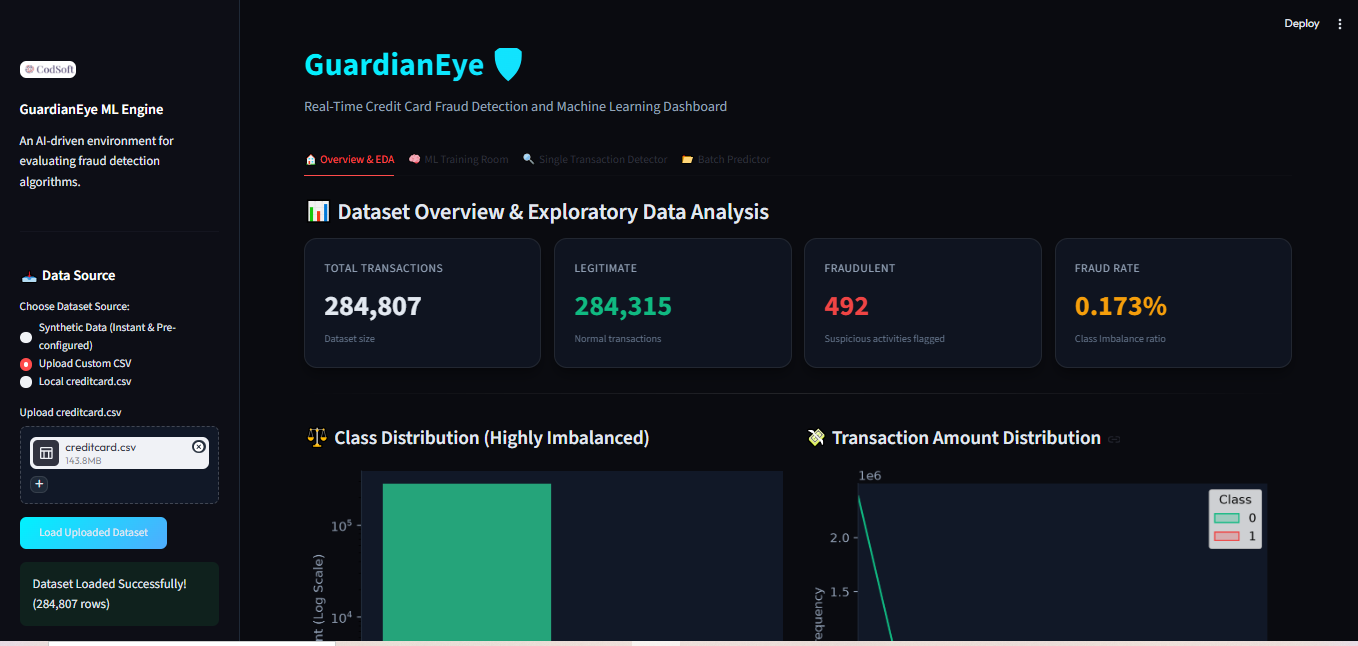1358x646 pixels.
Task: Open the three-dot main menu
Action: [x=1340, y=24]
